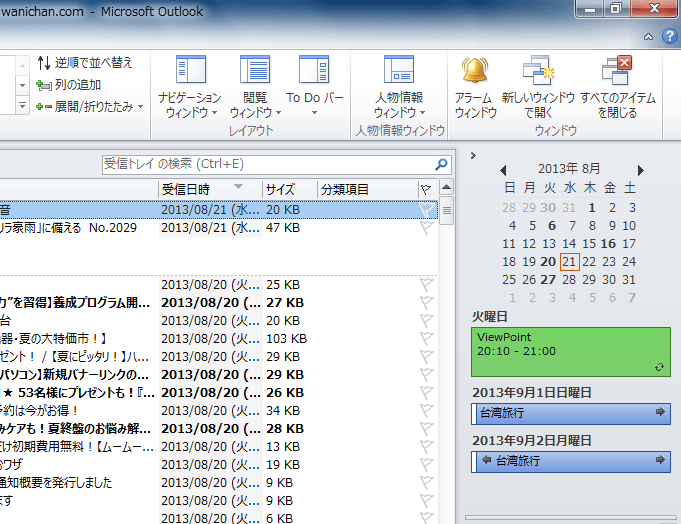The width and height of the screenshot is (681, 524).
Task: Open To Do バー dropdown arrow
Action: [314, 113]
